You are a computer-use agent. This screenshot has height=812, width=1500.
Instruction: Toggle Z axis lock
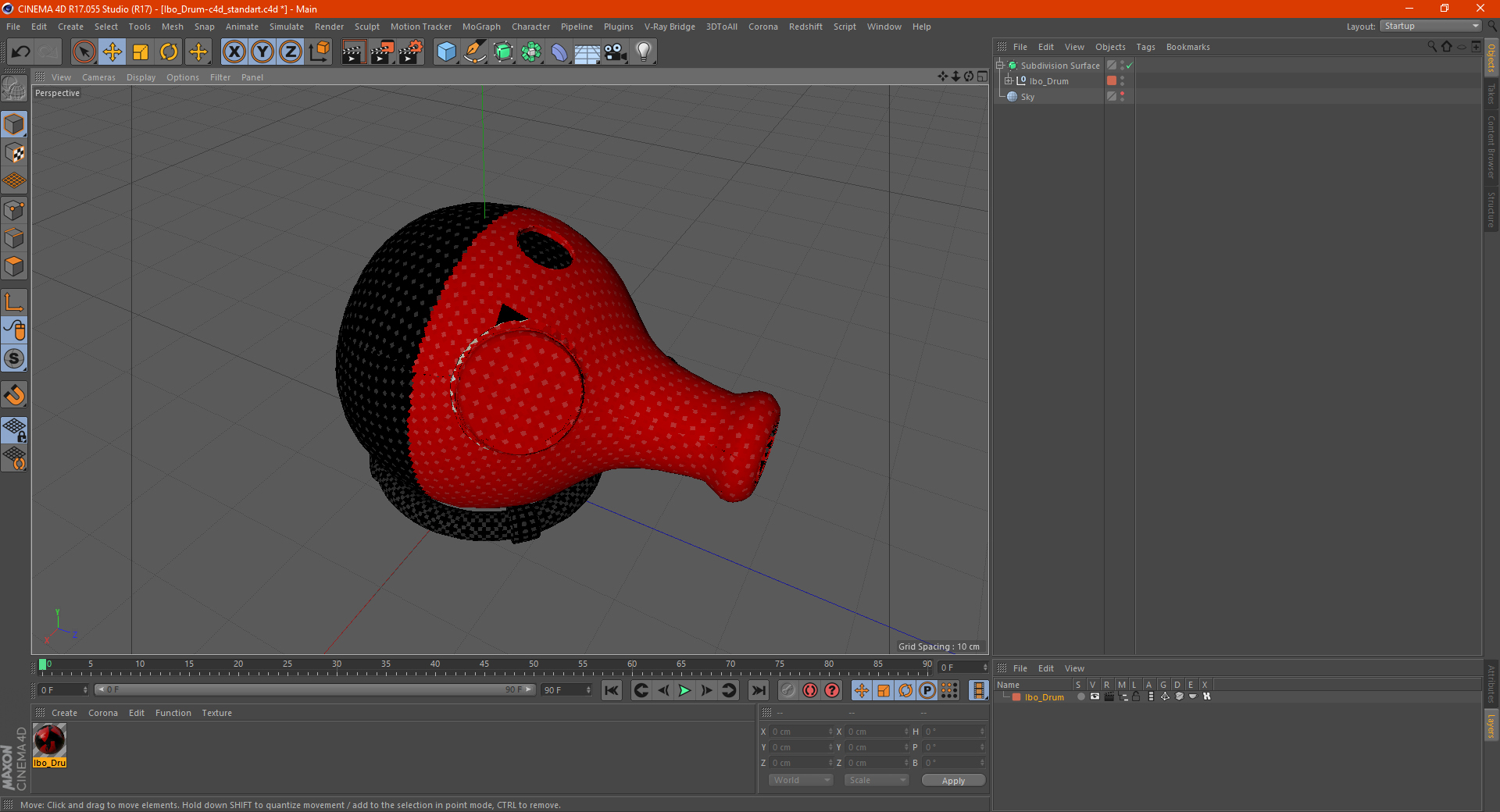(x=291, y=52)
